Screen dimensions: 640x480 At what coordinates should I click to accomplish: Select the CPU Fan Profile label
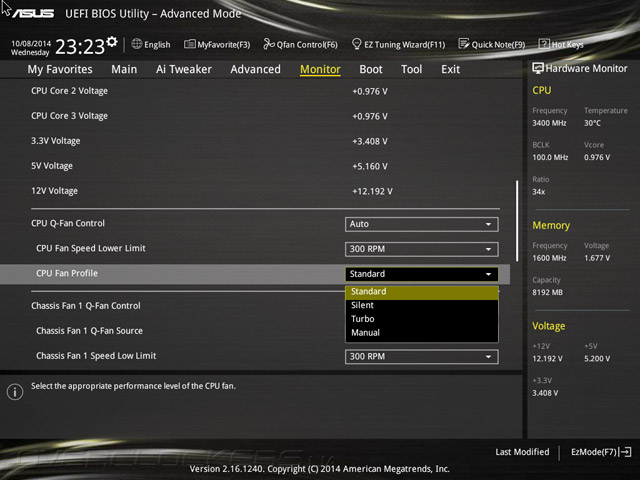(67, 273)
